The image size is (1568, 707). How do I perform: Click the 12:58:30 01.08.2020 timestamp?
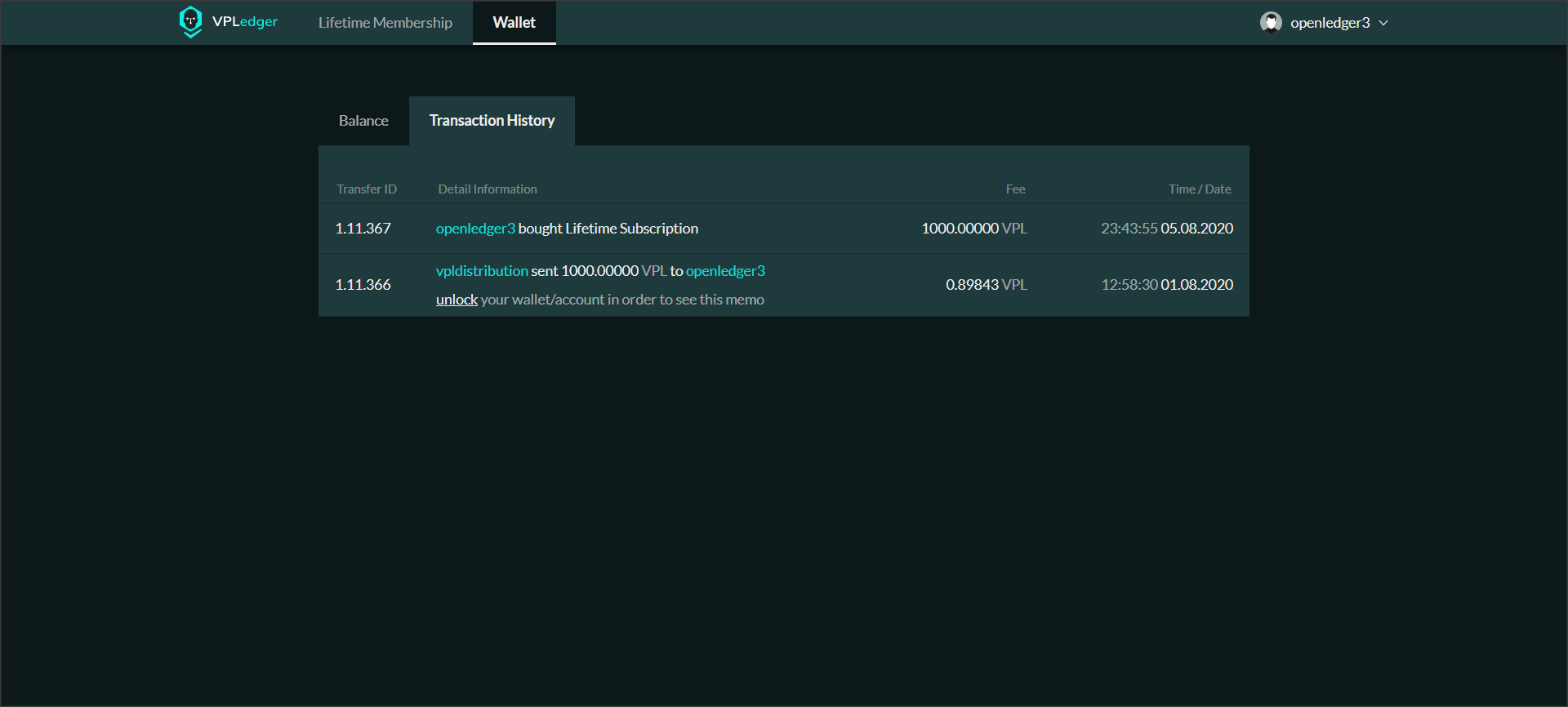(x=1166, y=285)
